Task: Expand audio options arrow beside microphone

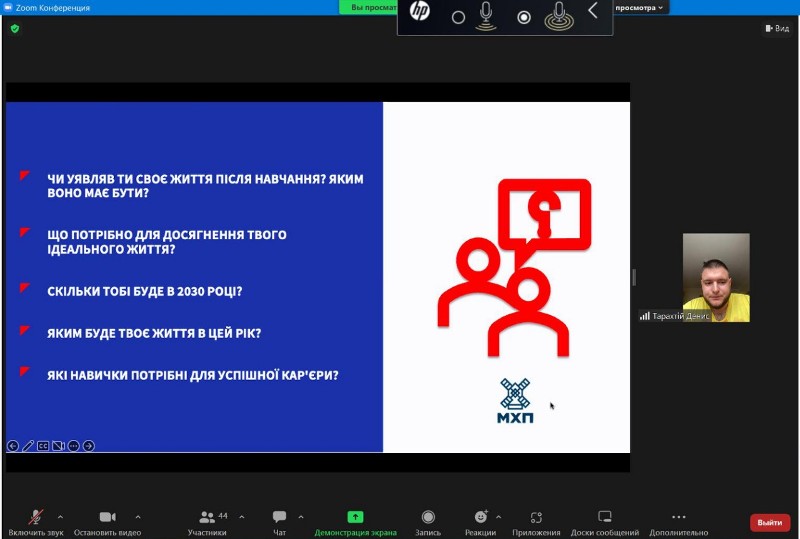Action: click(x=60, y=517)
